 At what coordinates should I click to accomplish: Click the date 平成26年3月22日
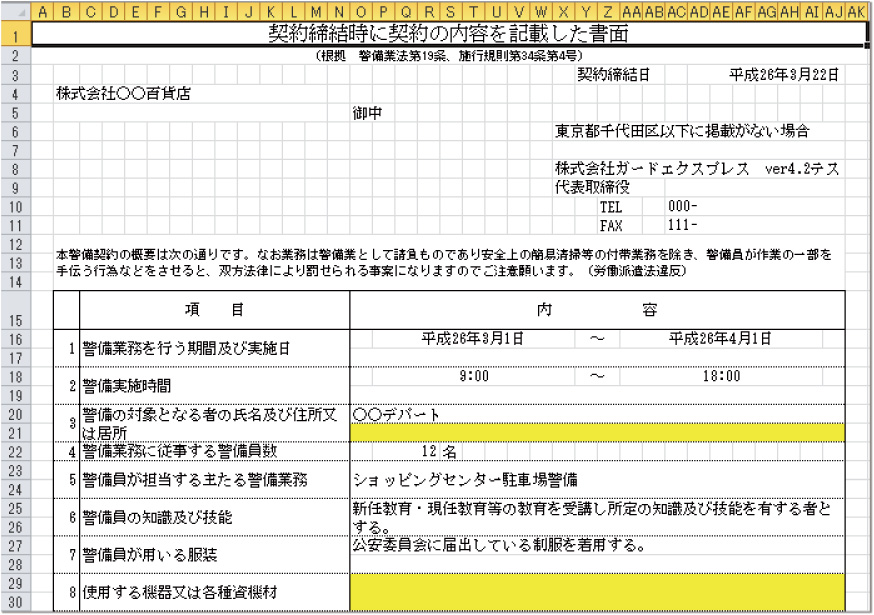[784, 75]
